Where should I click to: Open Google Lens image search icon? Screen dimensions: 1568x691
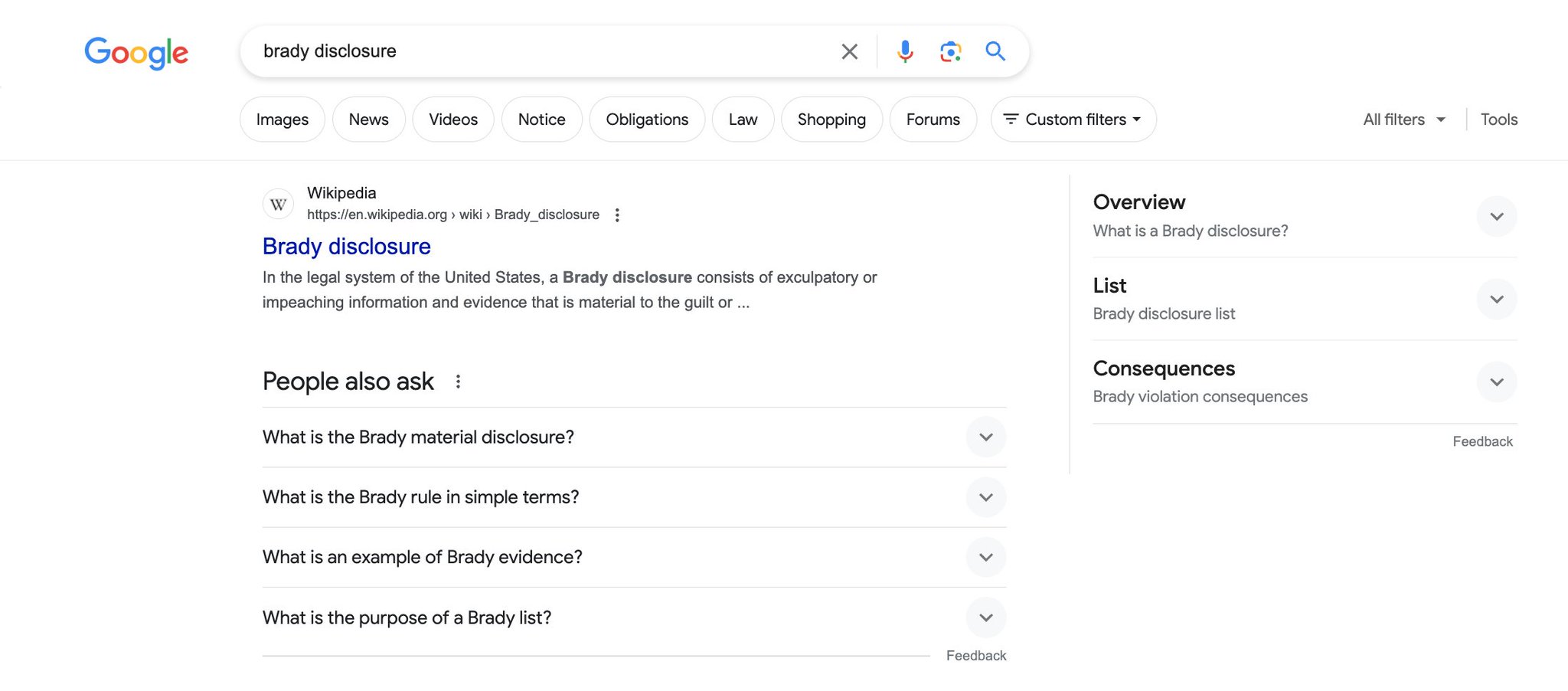pyautogui.click(x=950, y=51)
